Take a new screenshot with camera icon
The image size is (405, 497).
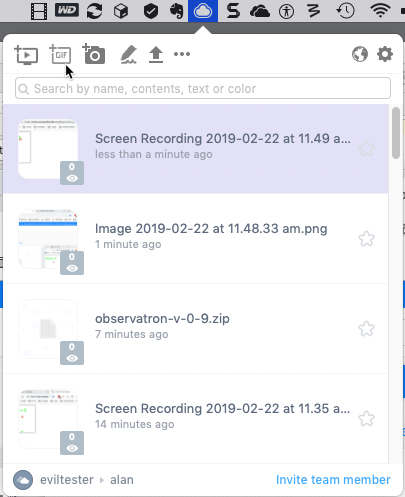click(94, 54)
